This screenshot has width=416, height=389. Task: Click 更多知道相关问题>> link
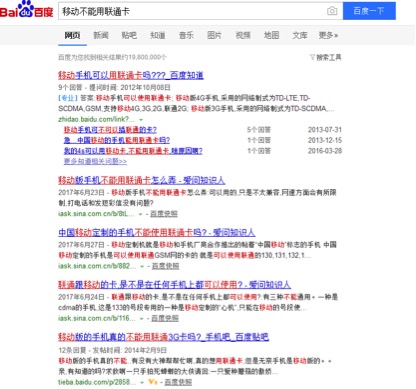[x=95, y=161]
